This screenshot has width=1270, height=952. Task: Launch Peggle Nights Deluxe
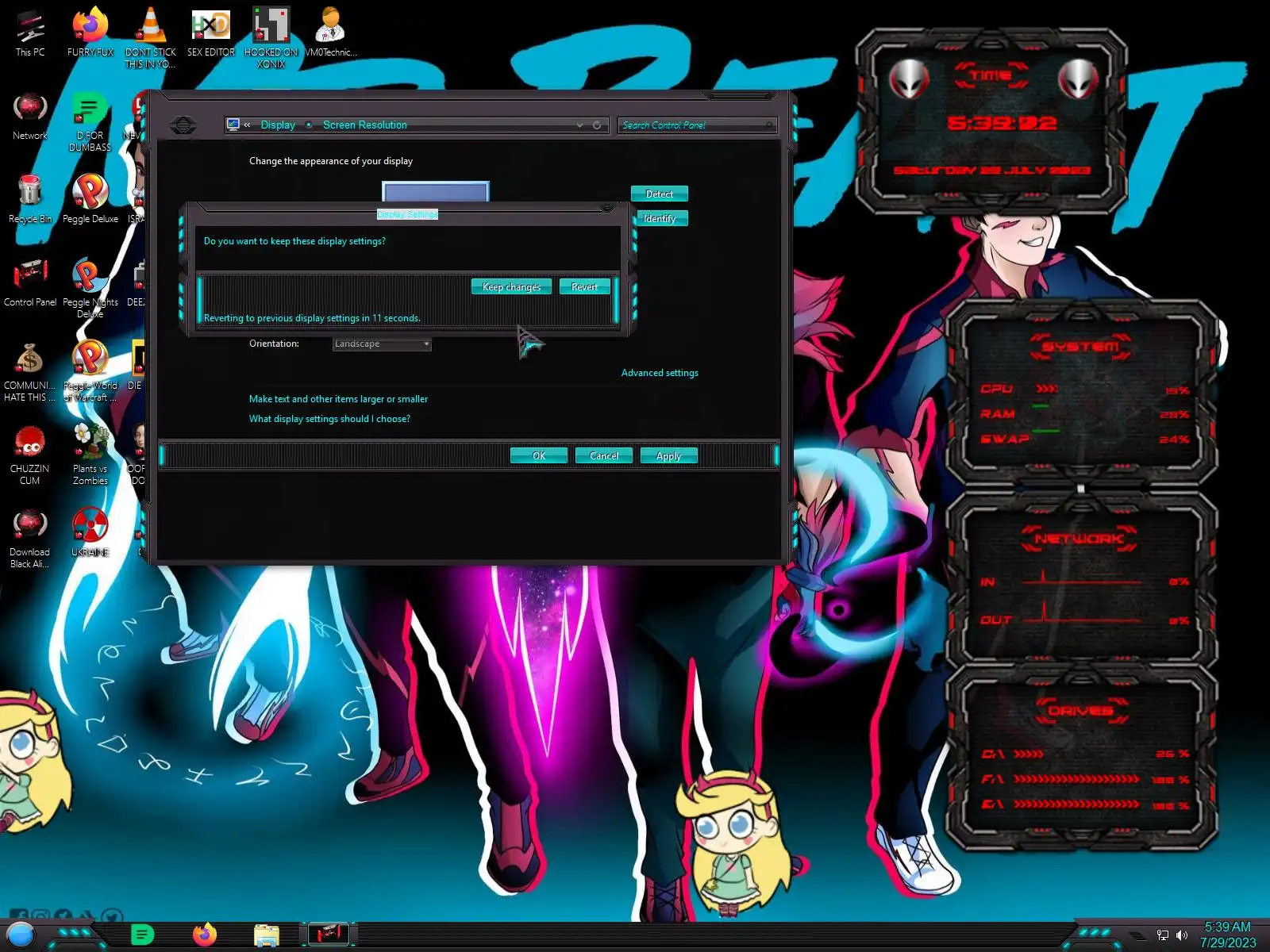point(90,288)
